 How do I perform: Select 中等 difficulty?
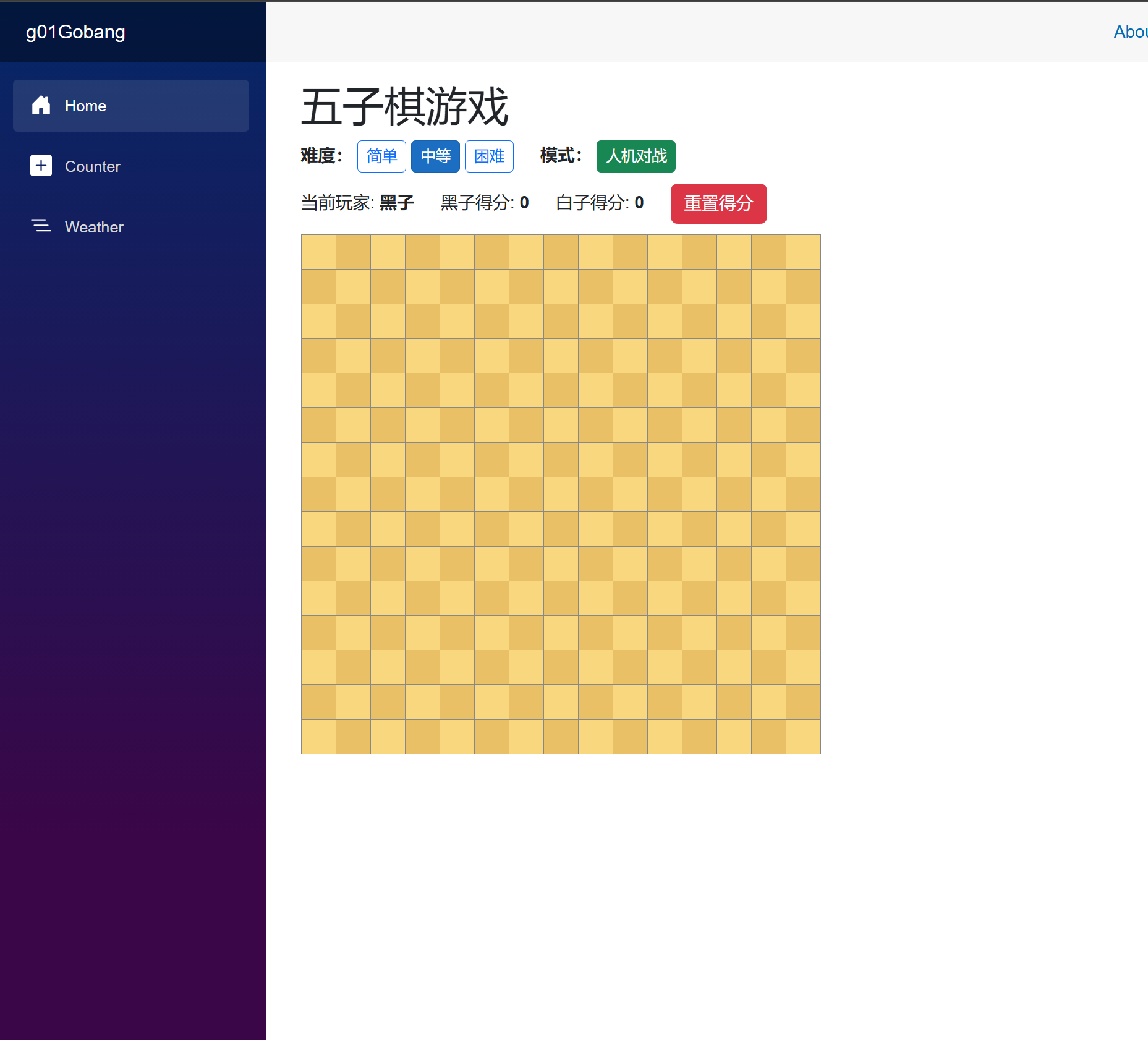435,156
